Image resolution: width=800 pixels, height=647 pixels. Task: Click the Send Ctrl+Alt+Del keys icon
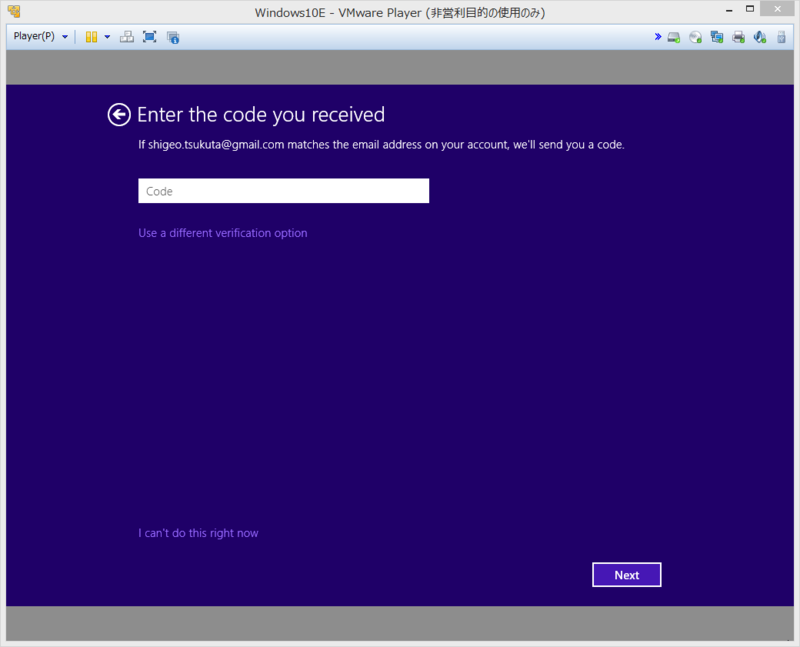127,37
